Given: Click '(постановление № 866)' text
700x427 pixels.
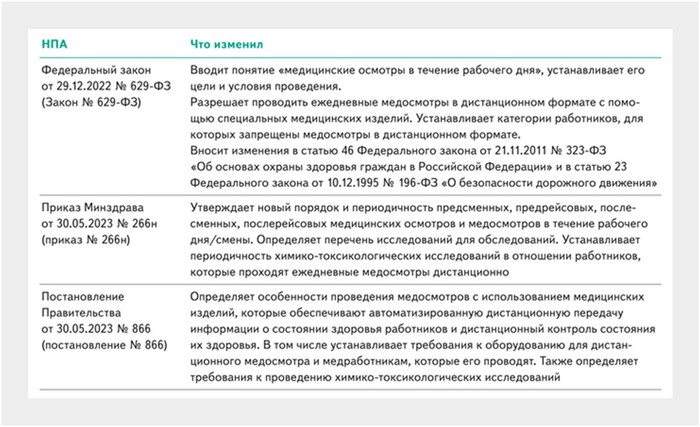Looking at the screenshot, I should pos(104,345).
